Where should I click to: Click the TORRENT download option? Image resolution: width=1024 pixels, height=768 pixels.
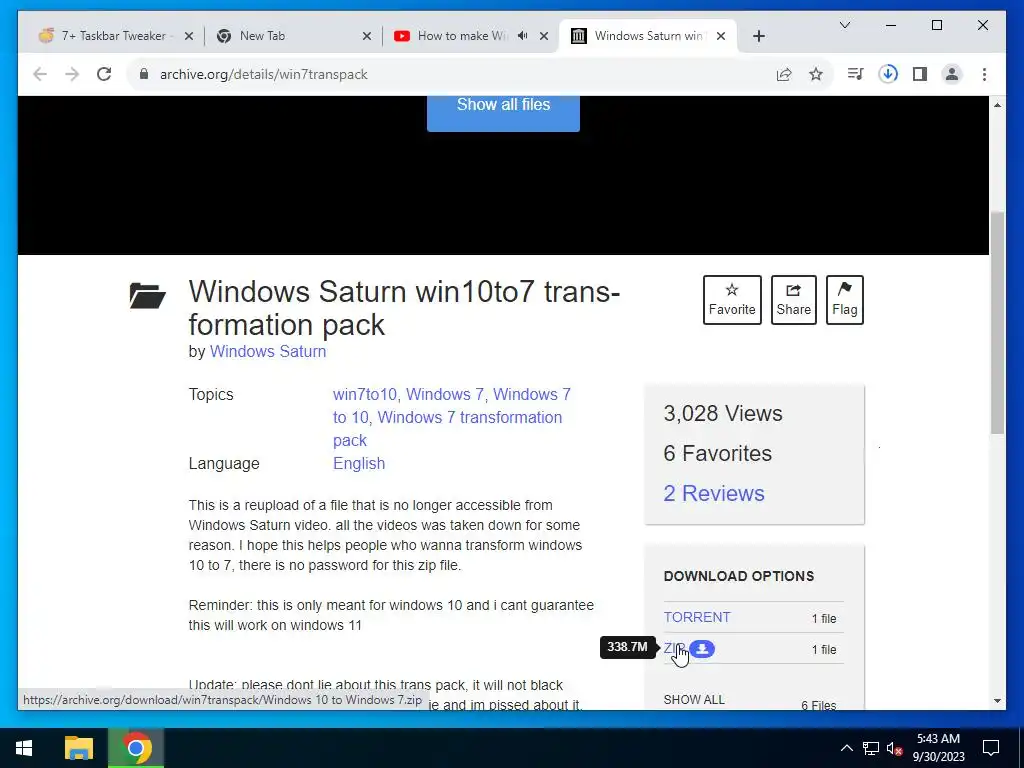(697, 617)
